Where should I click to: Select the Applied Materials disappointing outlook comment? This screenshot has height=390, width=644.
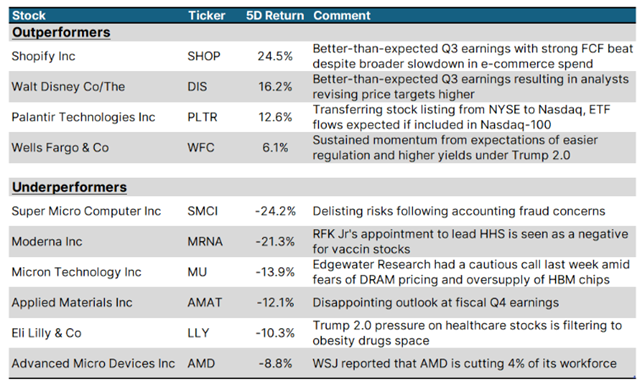[436, 303]
